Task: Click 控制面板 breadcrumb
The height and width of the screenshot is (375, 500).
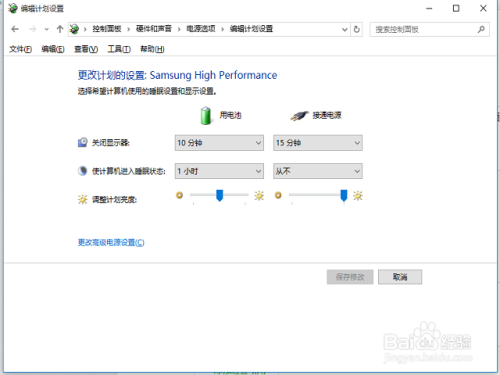Action: click(x=107, y=29)
